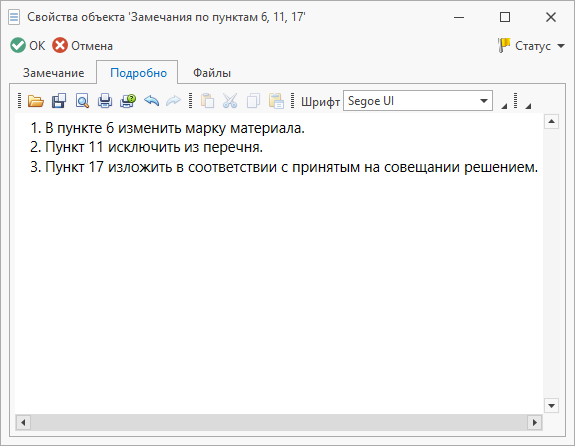Image resolution: width=575 pixels, height=446 pixels.
Task: Click the horizontal scrollbar right arrow
Action: (x=535, y=423)
